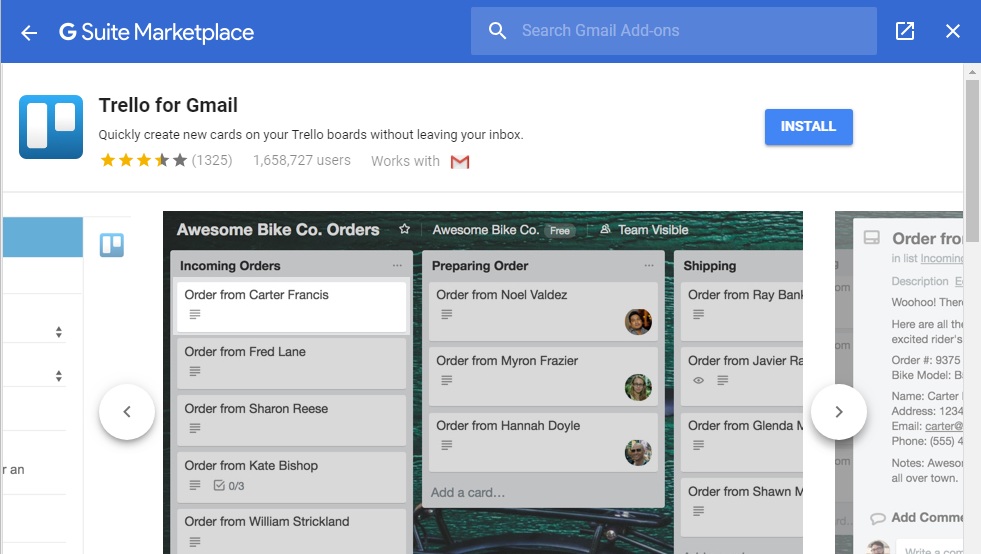Open Preparing Order list menu dots
Viewport: 981px width, 554px height.
(649, 265)
